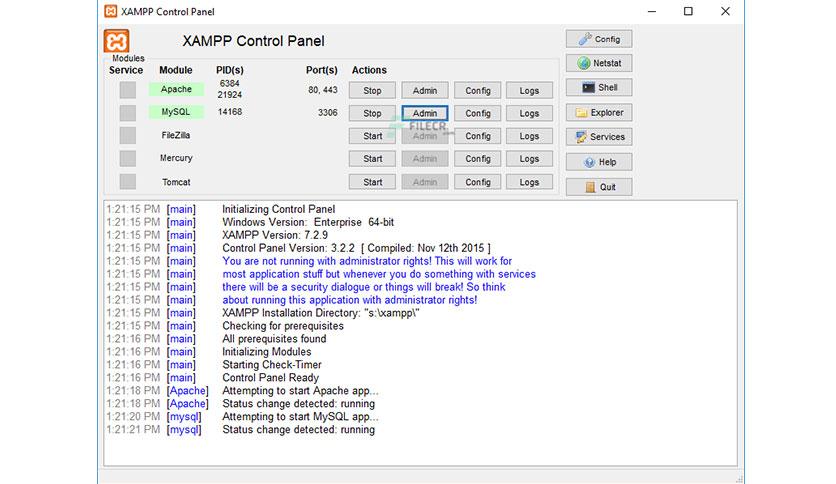The image size is (836, 484).
Task: Select the FileZilla module label
Action: 176,135
